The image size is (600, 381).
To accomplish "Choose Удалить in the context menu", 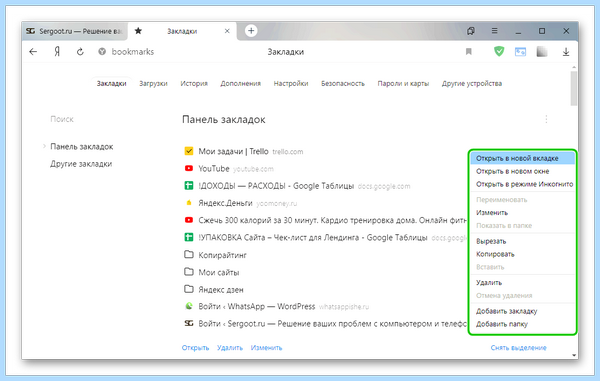I will (x=522, y=283).
